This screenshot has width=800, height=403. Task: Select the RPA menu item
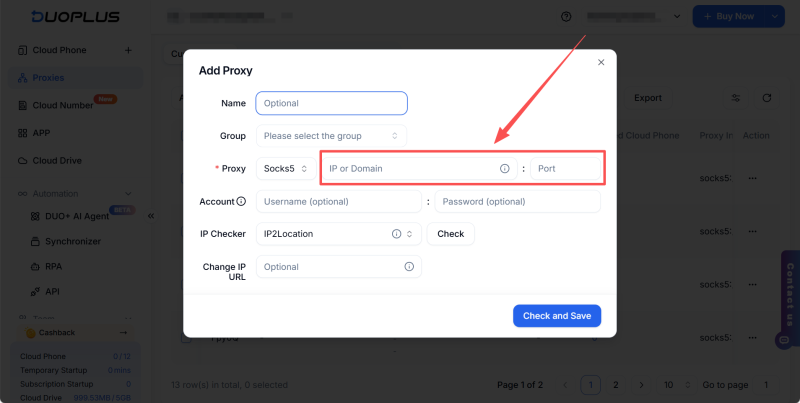click(x=53, y=267)
